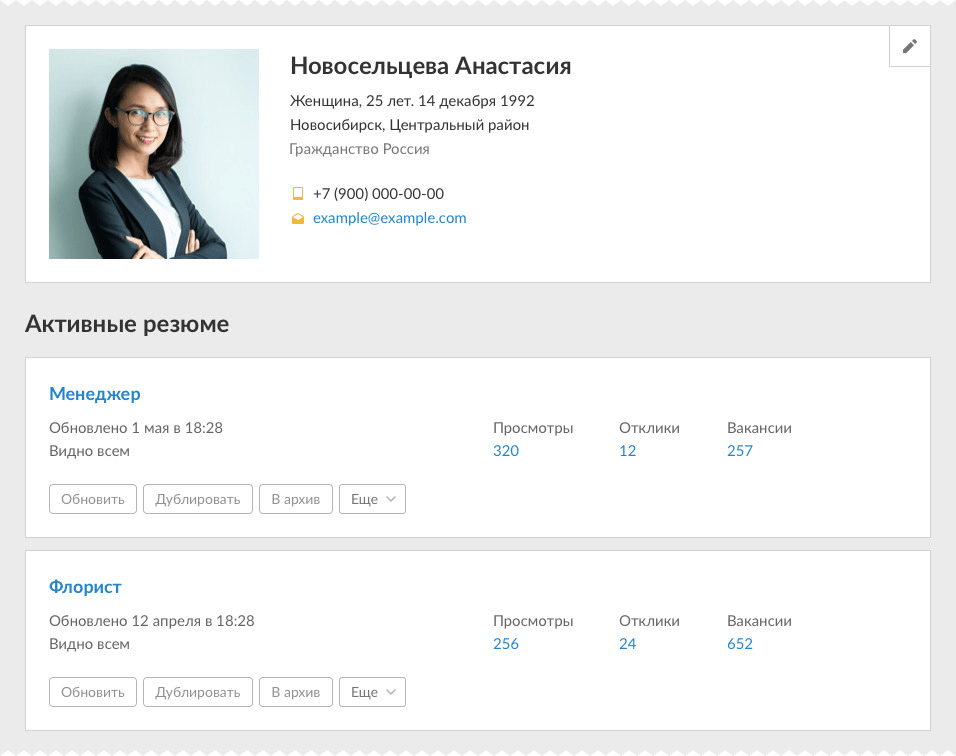956x756 pixels.
Task: Move the Менеджер resume to В архив
Action: 296,499
